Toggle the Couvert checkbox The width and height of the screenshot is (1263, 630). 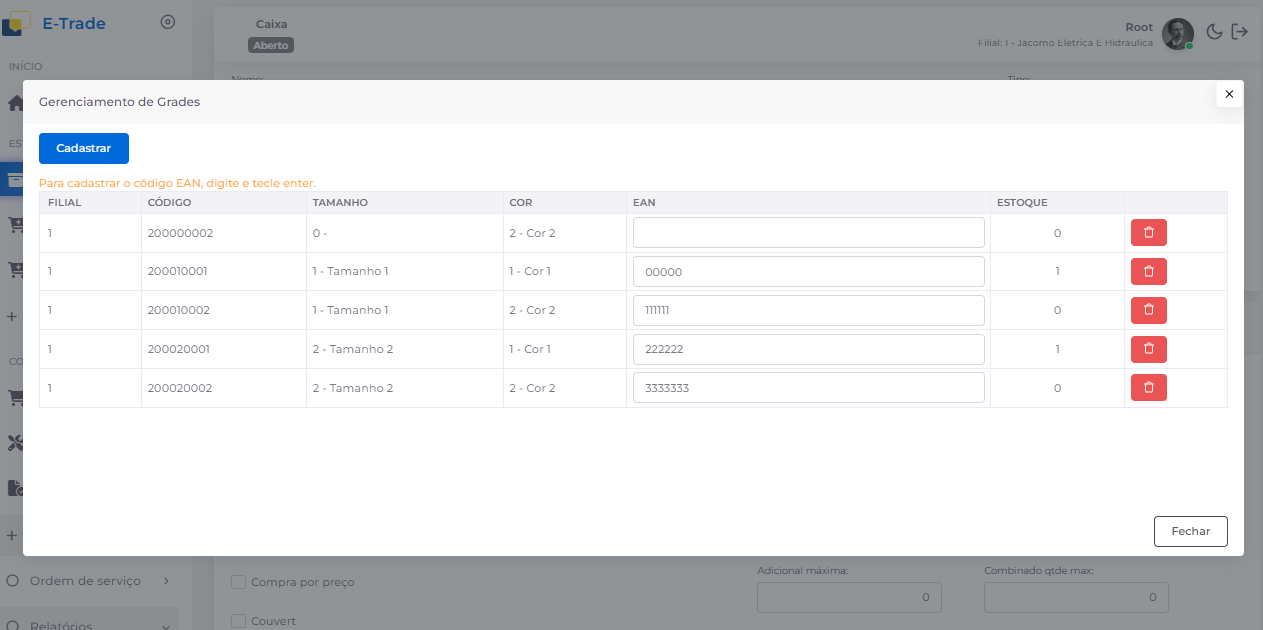(x=238, y=621)
